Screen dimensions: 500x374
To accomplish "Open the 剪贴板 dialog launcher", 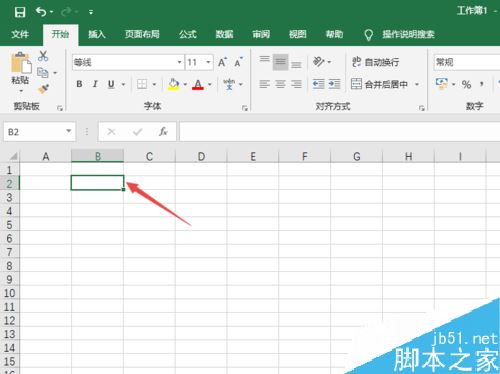I will pos(60,108).
